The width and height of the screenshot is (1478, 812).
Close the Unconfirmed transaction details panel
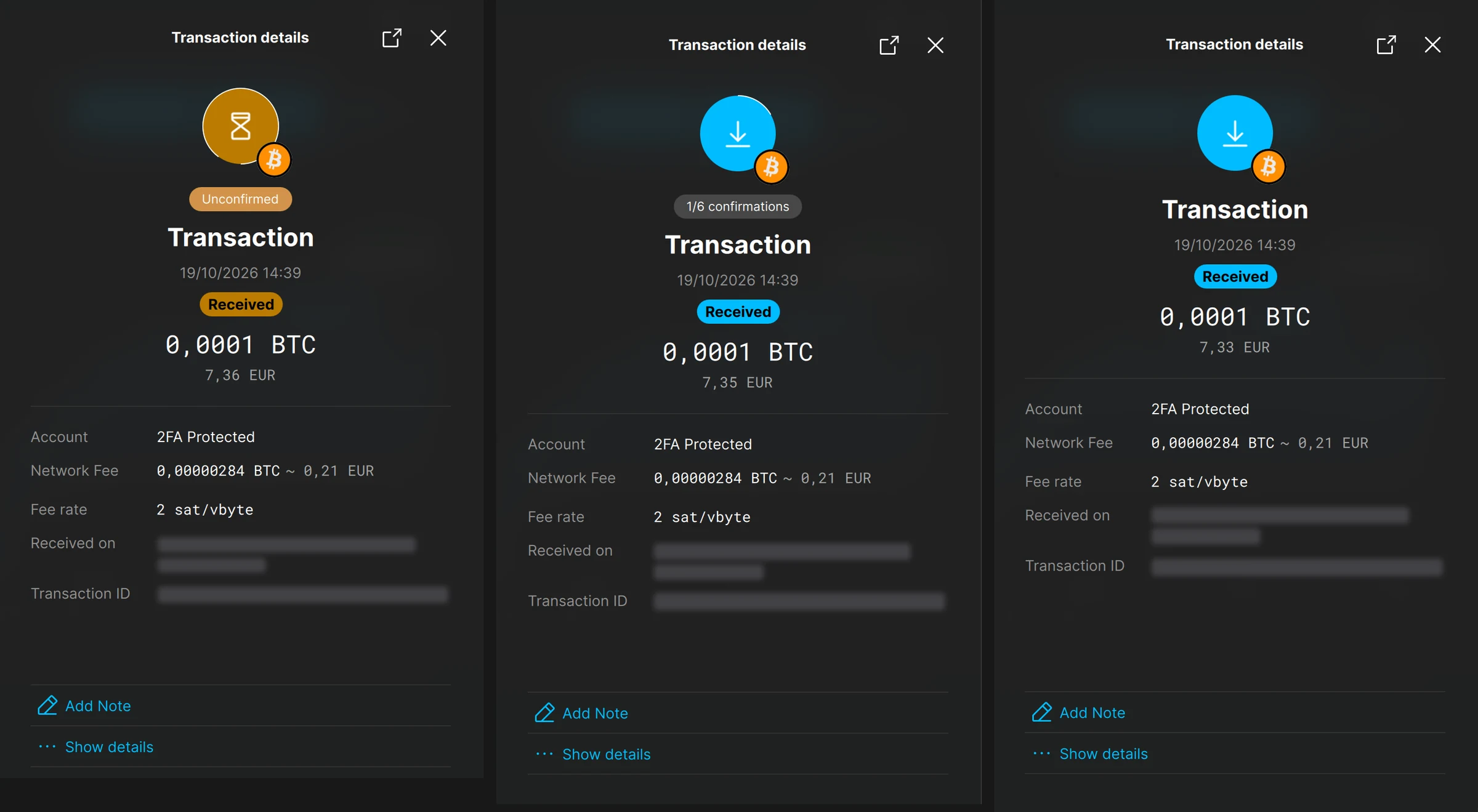438,38
